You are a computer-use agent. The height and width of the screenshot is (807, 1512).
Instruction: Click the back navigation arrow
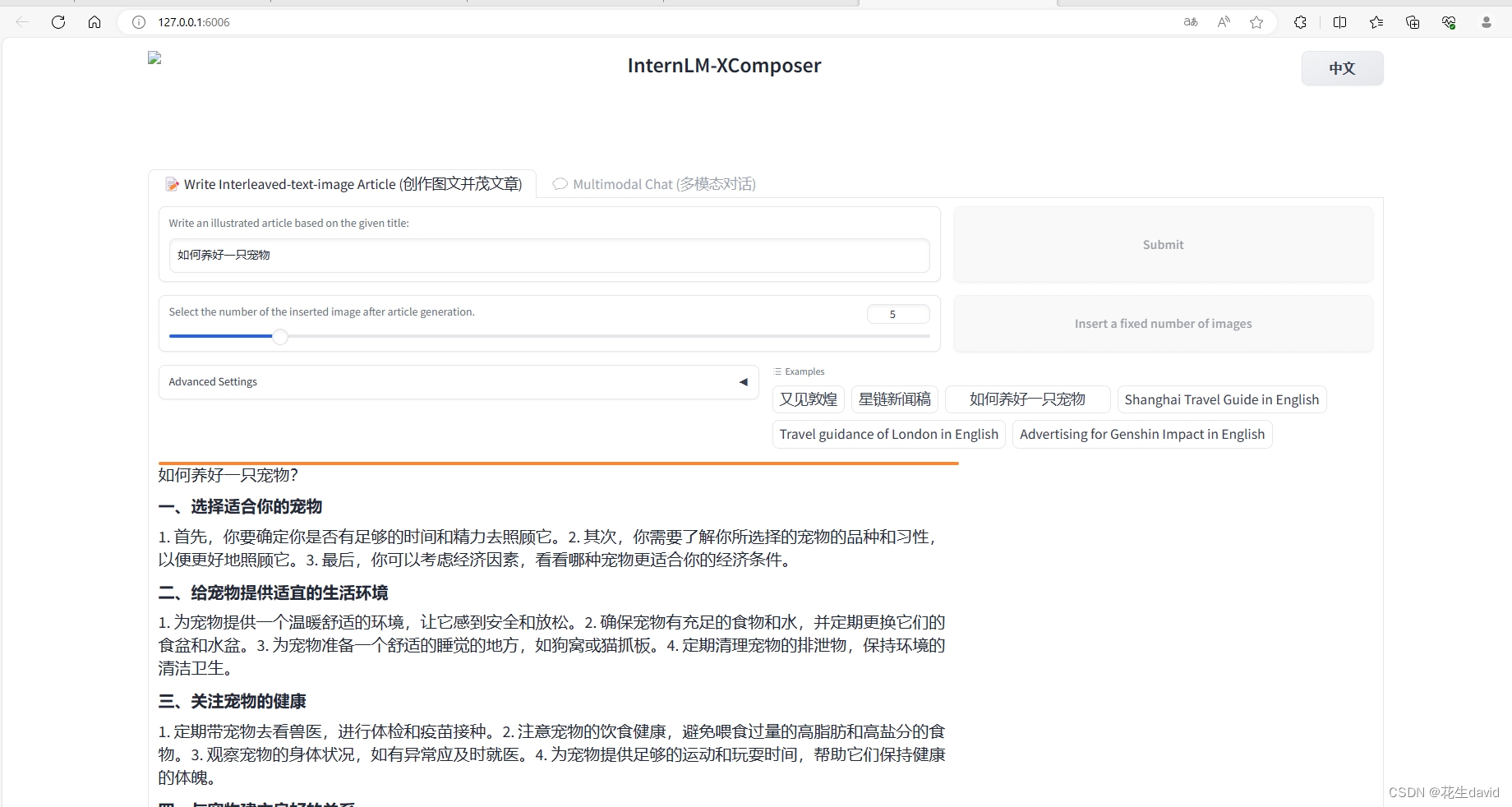(x=22, y=22)
